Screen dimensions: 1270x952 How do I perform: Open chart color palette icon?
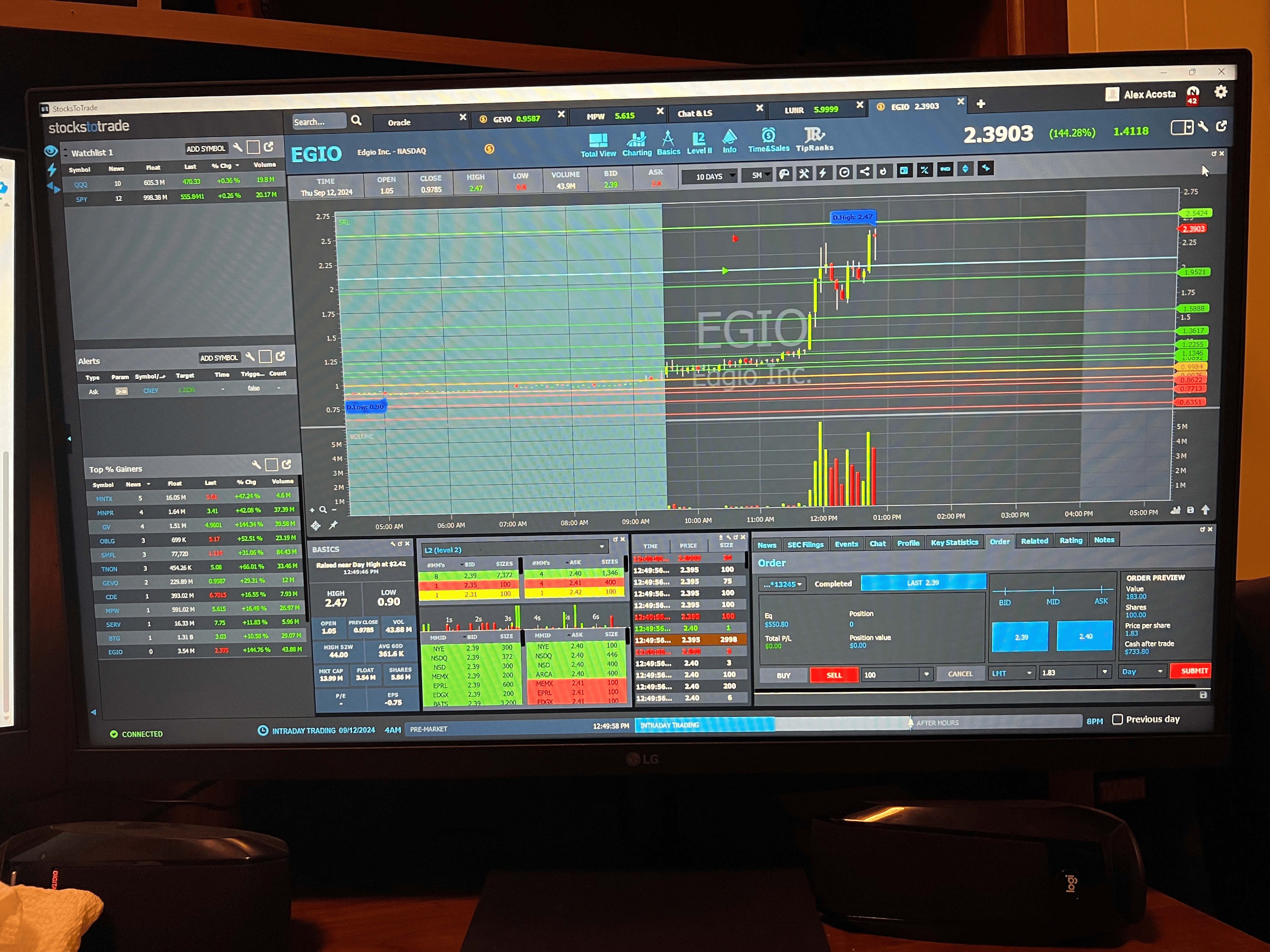point(784,174)
